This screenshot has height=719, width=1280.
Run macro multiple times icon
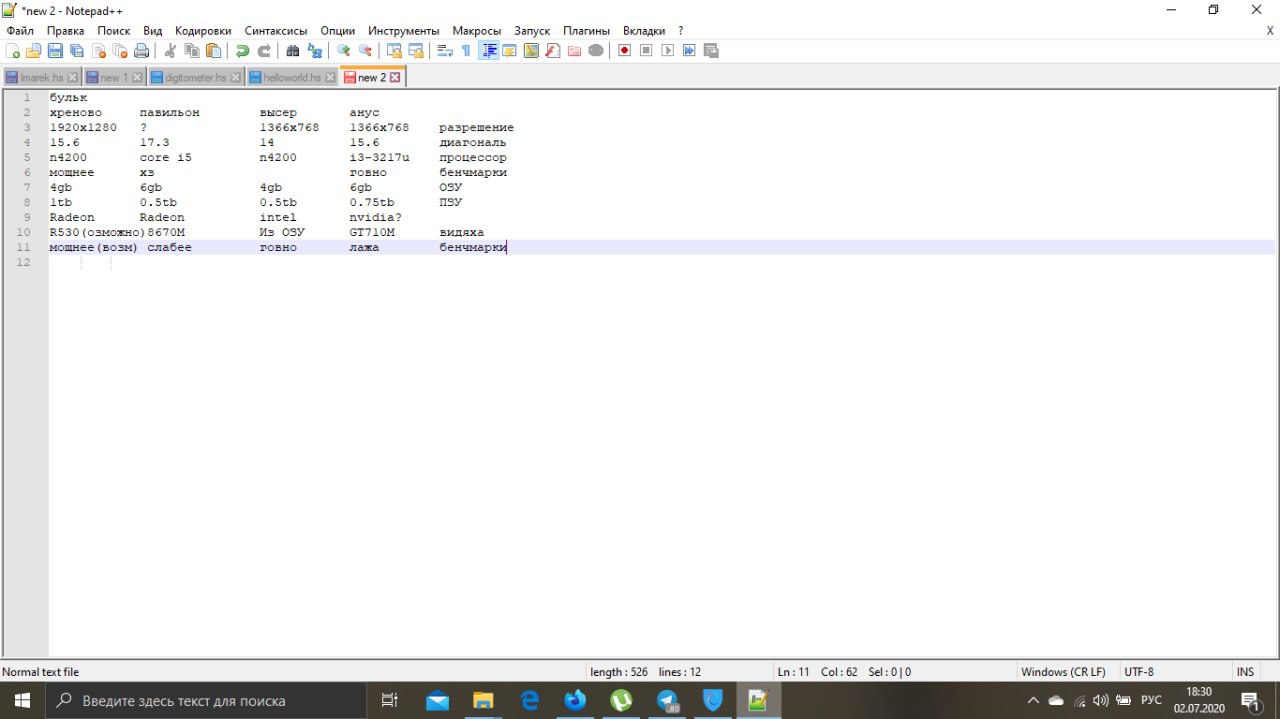coord(689,51)
